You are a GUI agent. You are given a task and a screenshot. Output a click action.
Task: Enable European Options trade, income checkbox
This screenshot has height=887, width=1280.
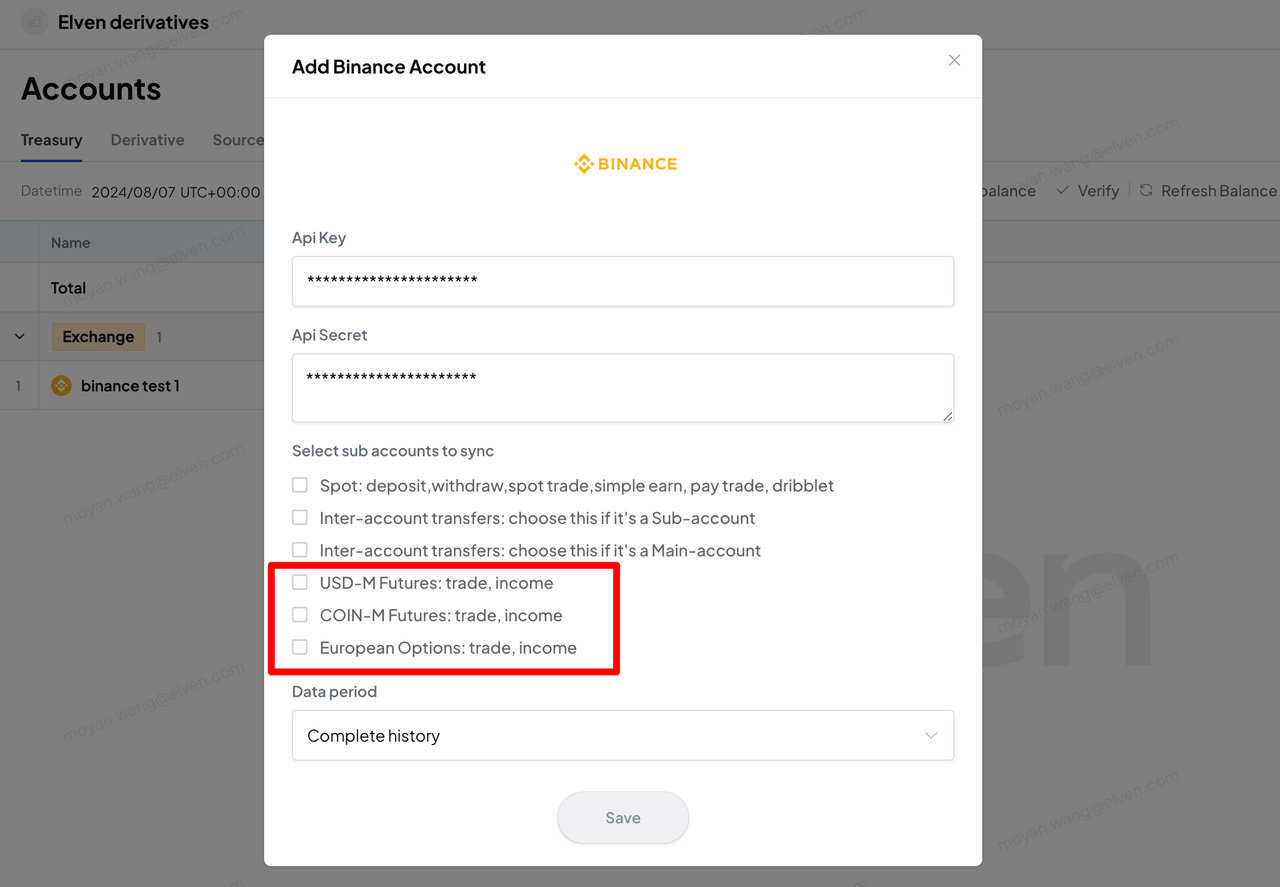(300, 647)
